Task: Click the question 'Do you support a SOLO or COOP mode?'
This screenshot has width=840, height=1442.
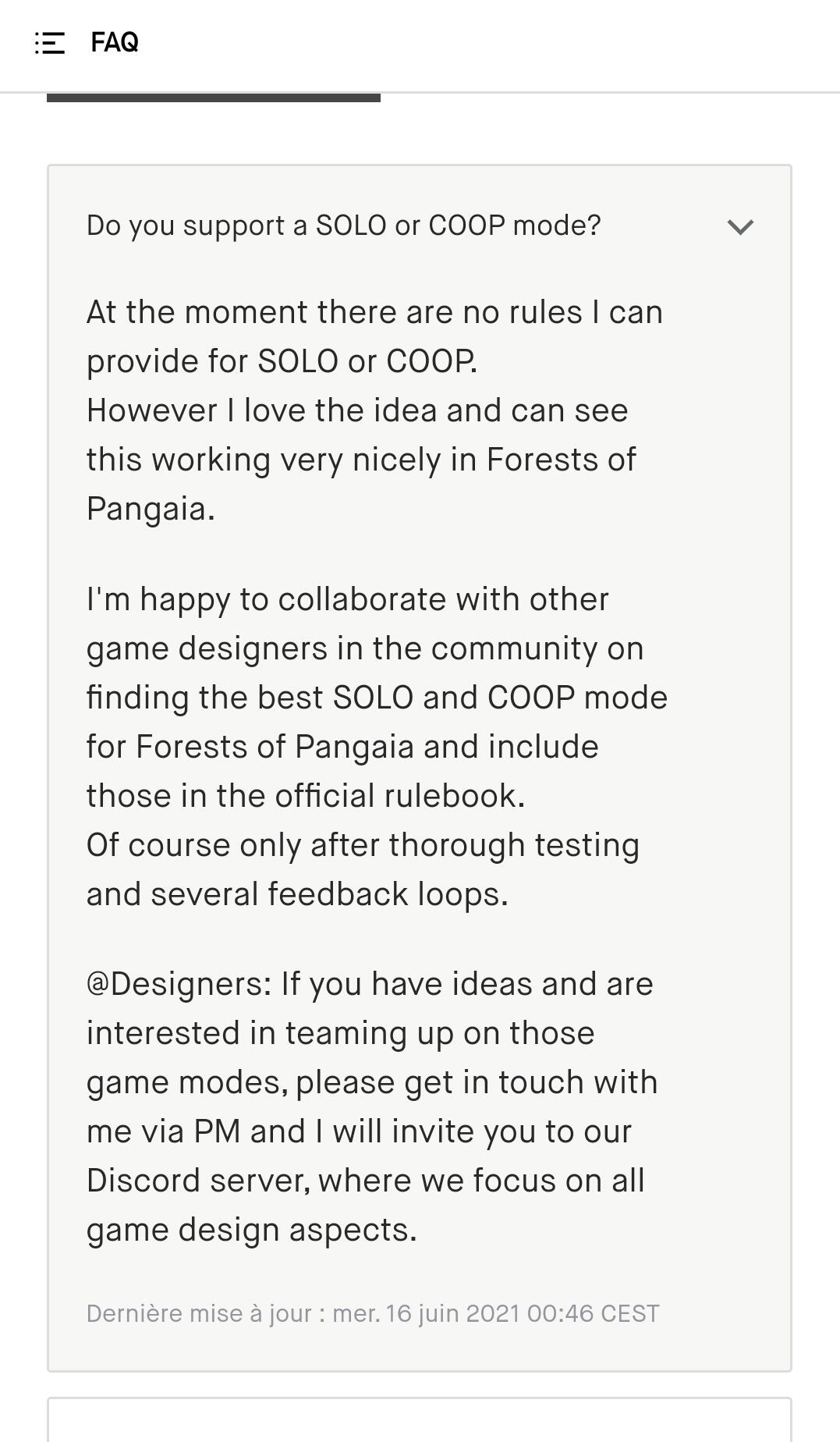Action: click(344, 226)
